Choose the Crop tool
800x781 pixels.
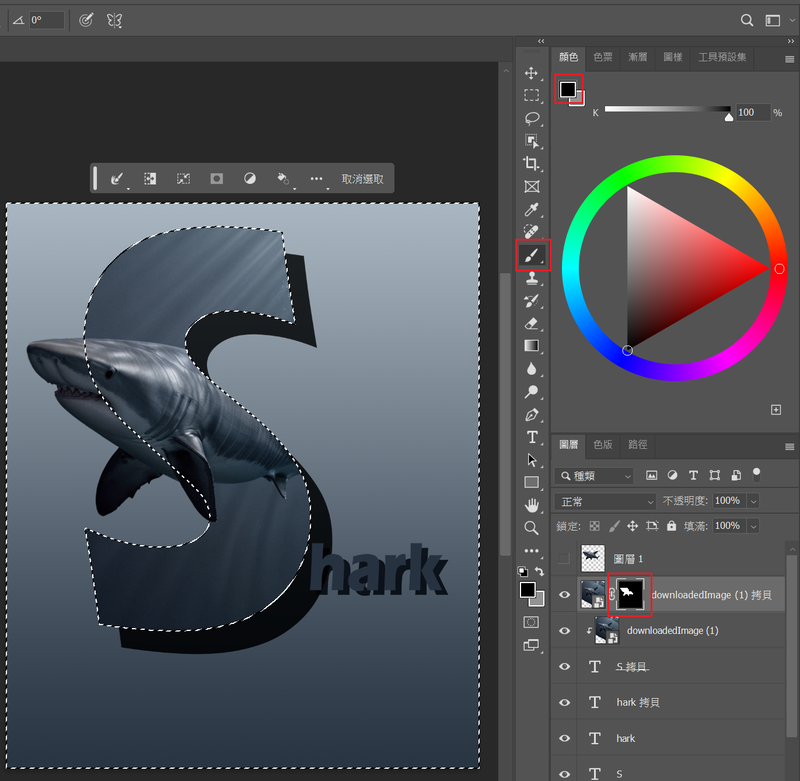[x=532, y=163]
